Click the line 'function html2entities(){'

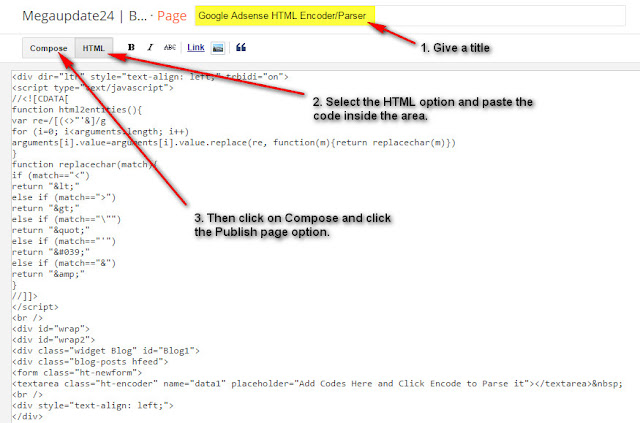(77, 110)
